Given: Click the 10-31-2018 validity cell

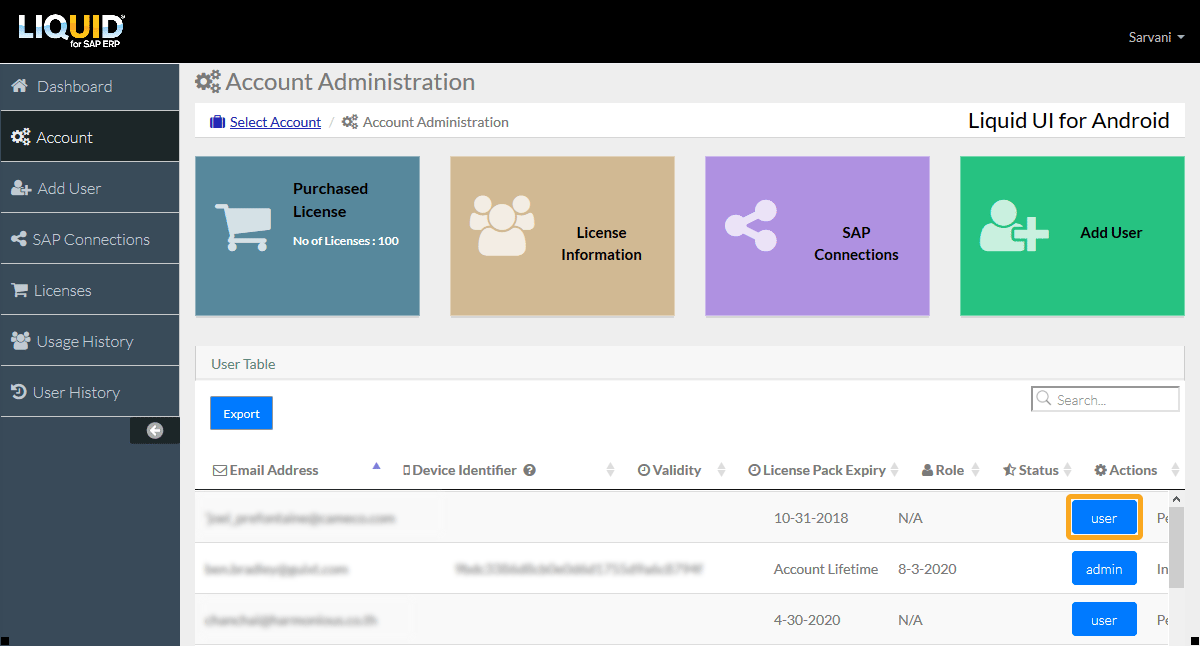Looking at the screenshot, I should 810,518.
